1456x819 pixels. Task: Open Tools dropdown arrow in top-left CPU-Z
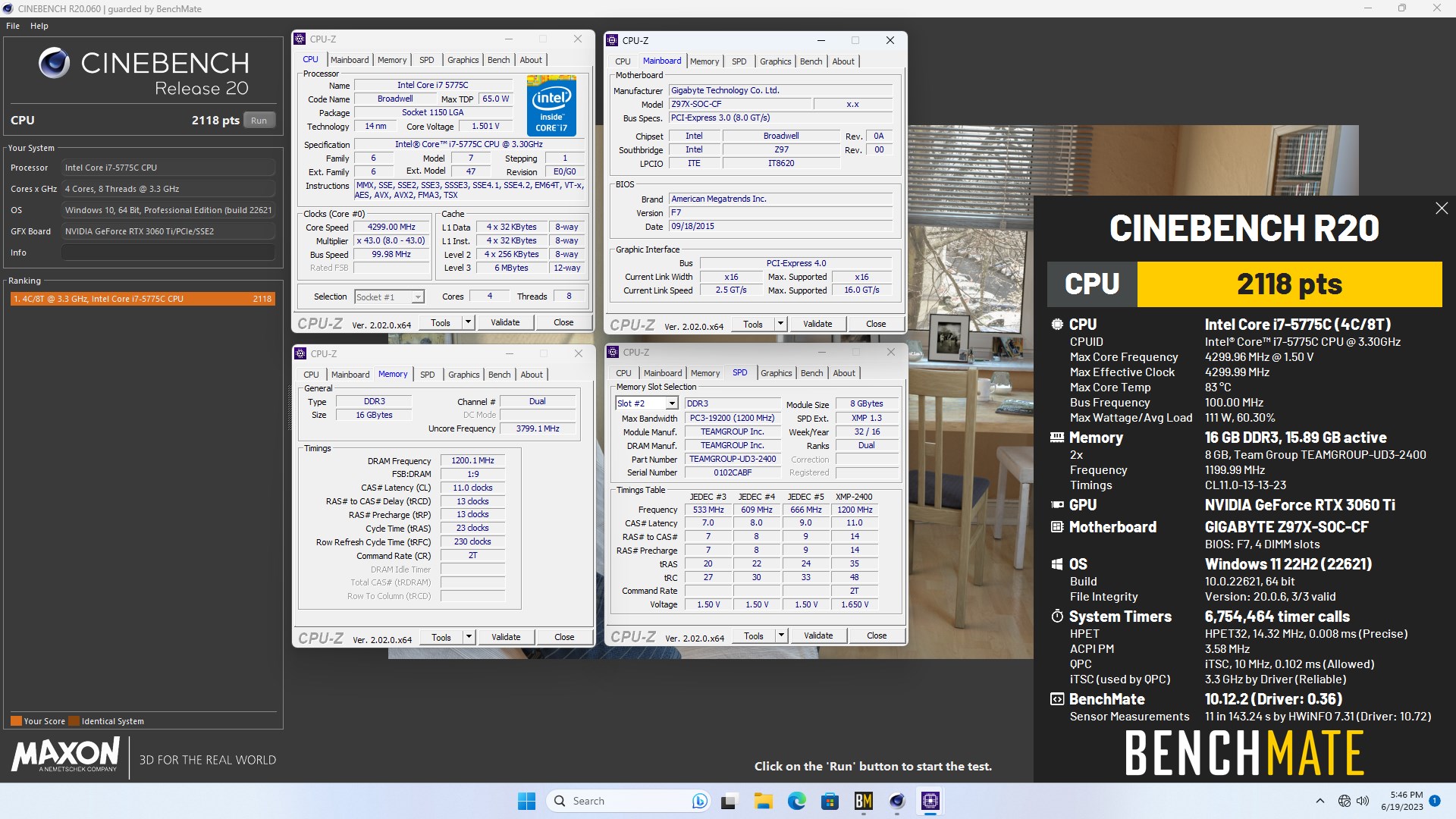(x=468, y=322)
